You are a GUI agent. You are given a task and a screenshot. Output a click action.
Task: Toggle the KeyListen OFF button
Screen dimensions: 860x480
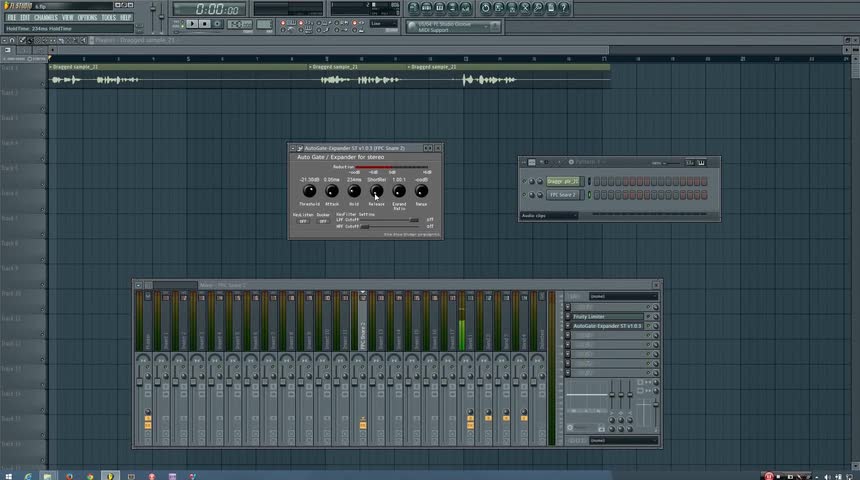tap(302, 221)
